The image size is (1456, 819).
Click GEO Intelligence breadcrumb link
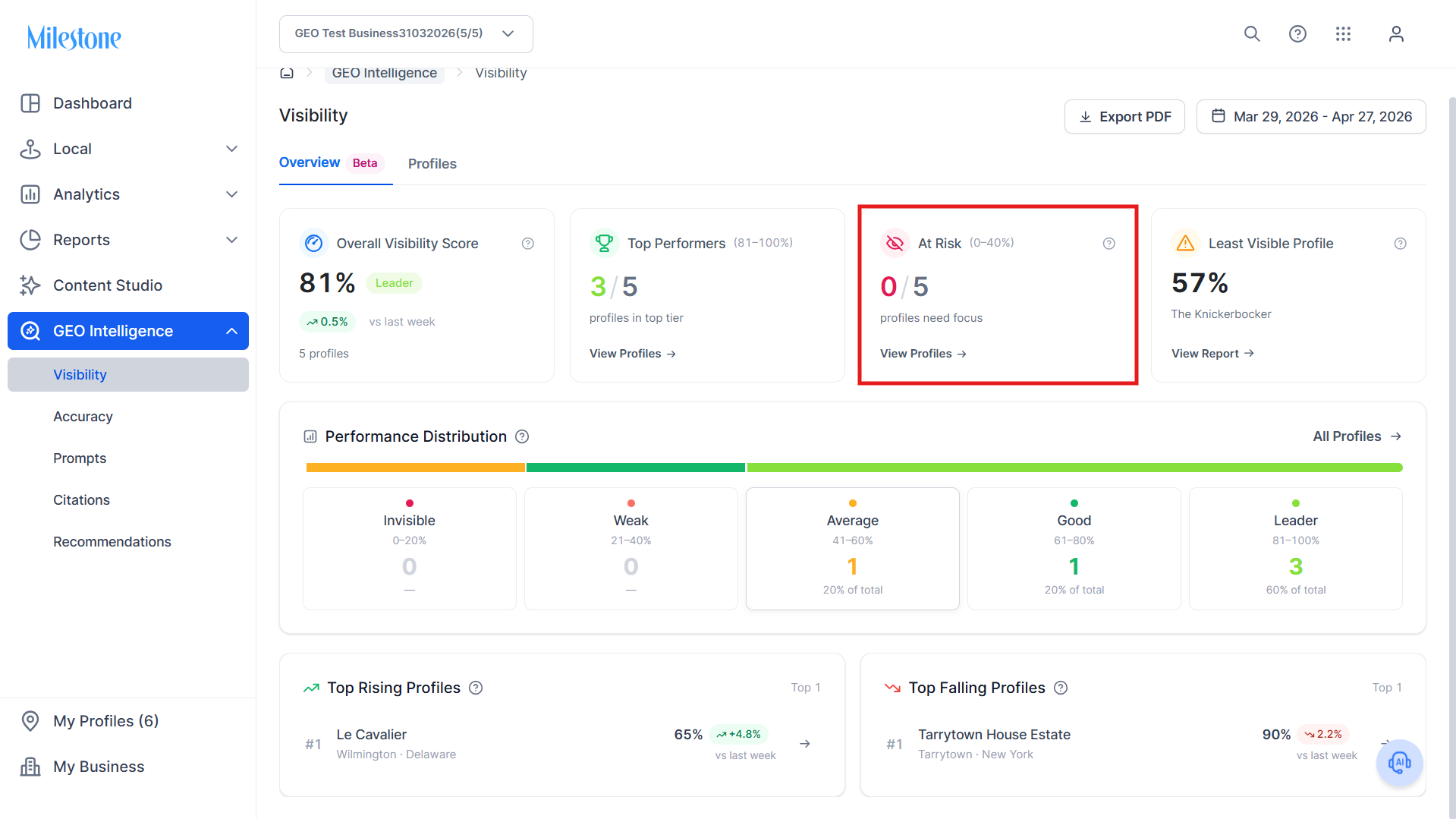pos(385,73)
